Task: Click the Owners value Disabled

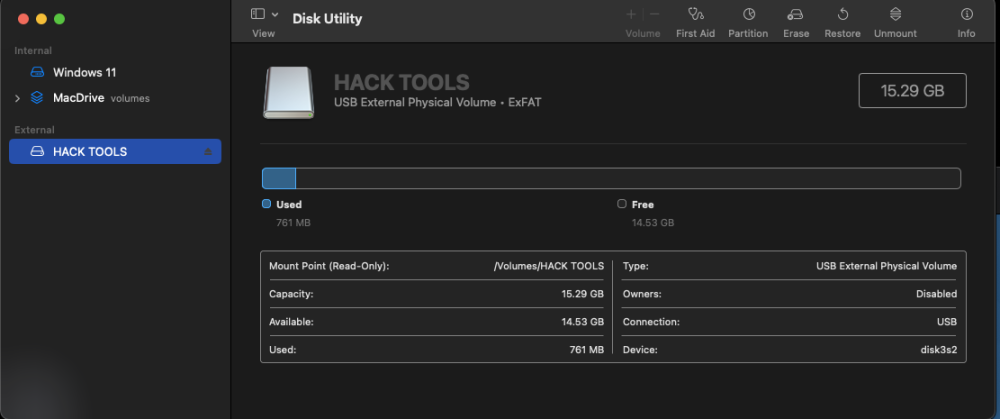Action: pos(936,294)
